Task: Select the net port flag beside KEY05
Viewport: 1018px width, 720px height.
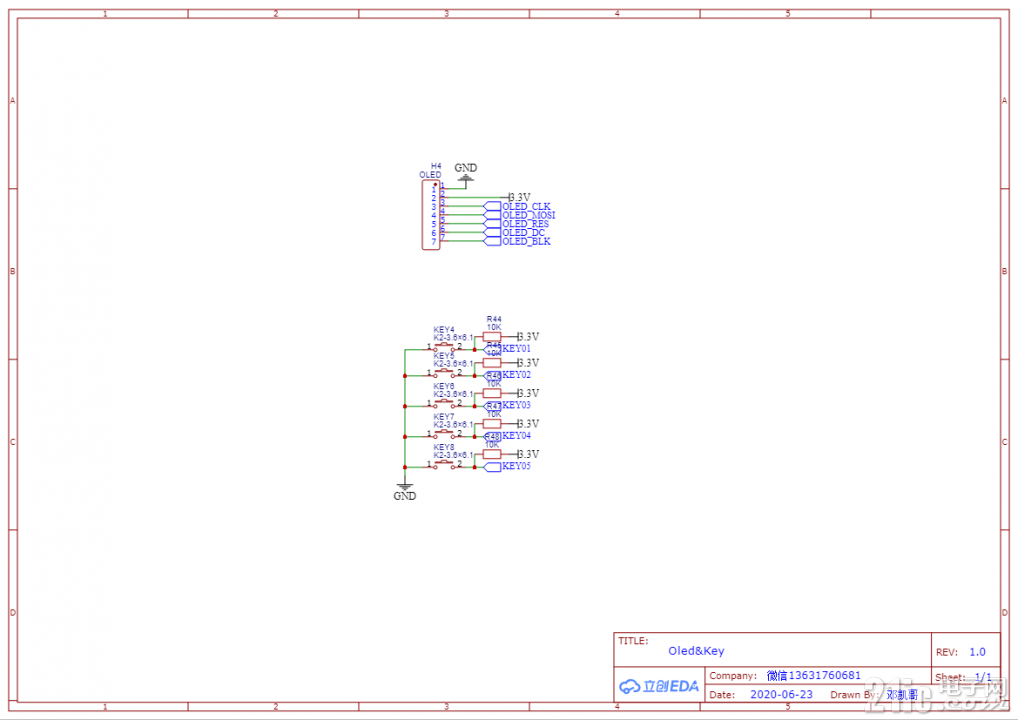Action: click(x=493, y=467)
